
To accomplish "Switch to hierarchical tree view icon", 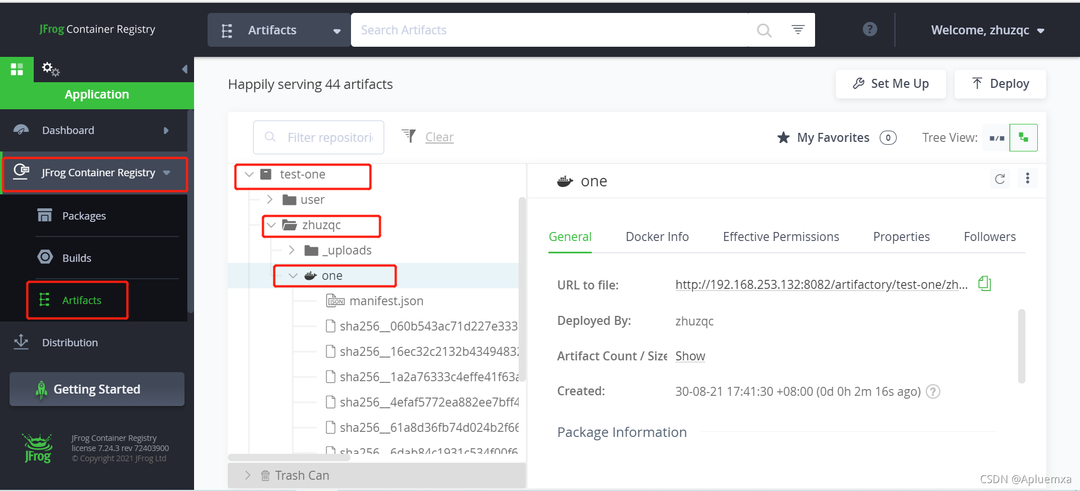I will click(x=1024, y=138).
